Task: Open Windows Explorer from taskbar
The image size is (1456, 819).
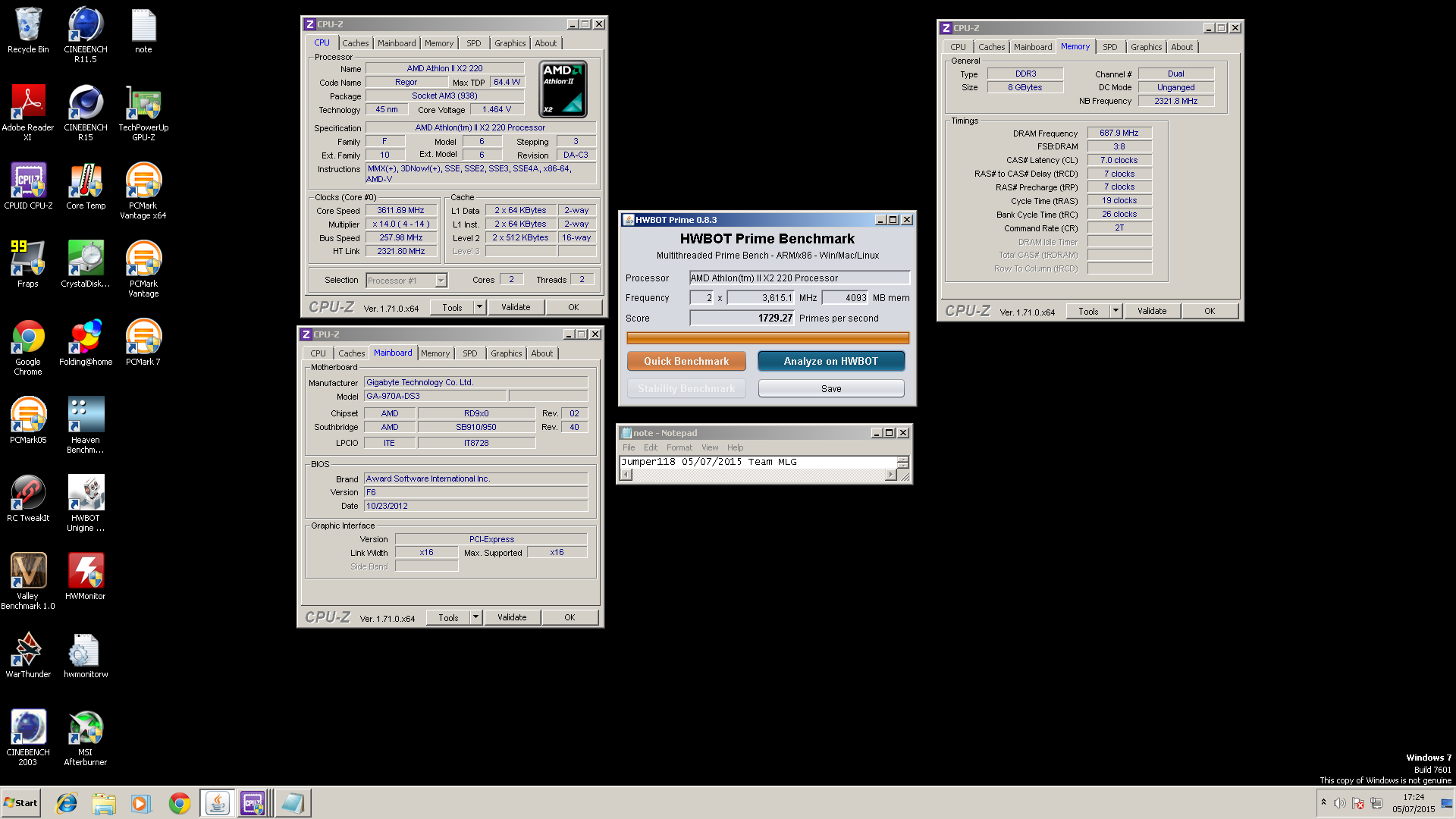Action: pos(104,803)
